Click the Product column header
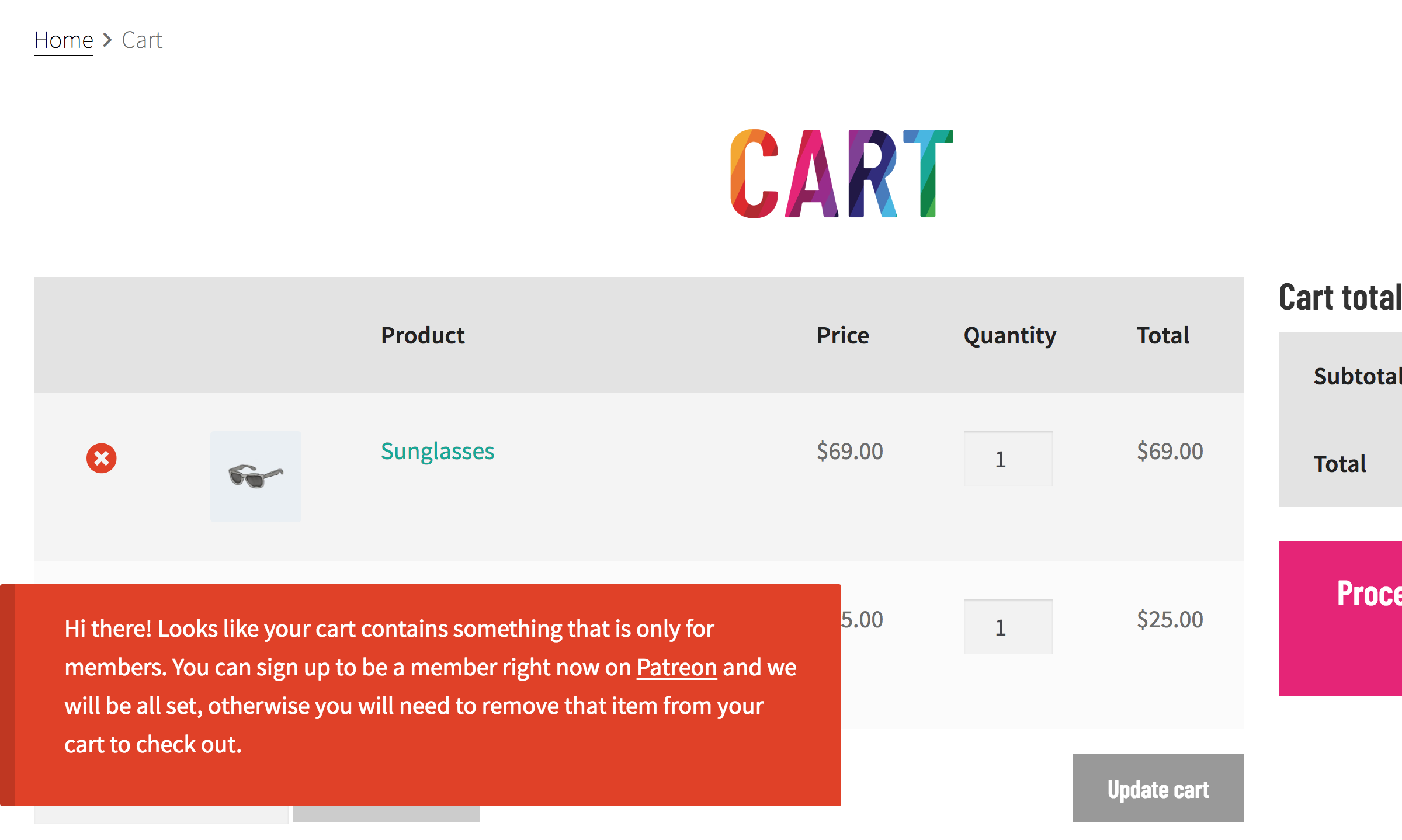The height and width of the screenshot is (840, 1402). [x=423, y=335]
